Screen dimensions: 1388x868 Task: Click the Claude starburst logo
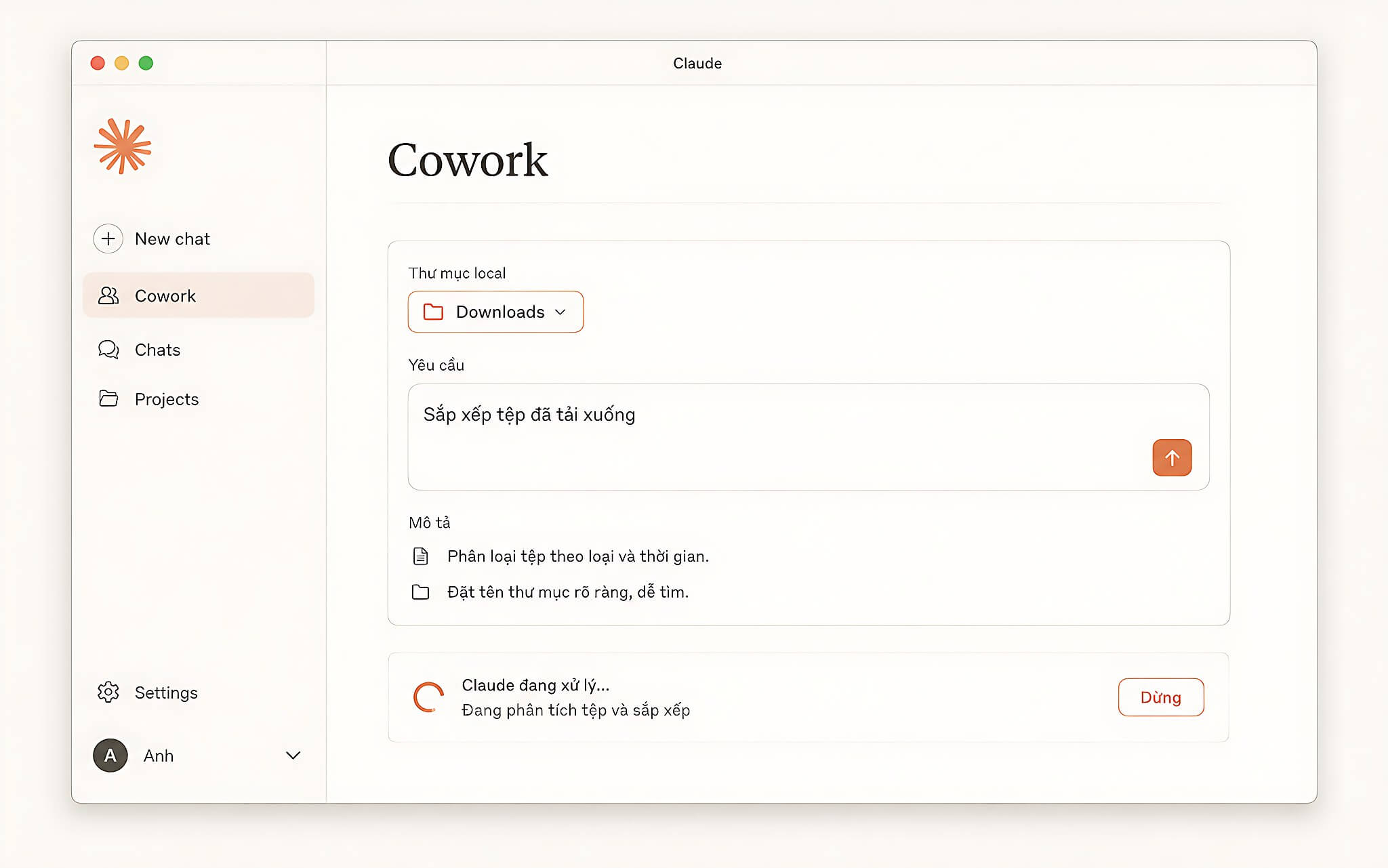click(123, 146)
